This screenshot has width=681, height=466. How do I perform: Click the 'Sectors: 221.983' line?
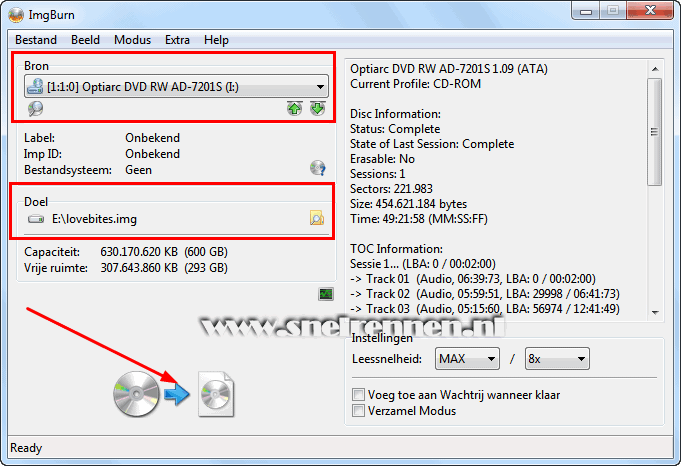tap(391, 189)
